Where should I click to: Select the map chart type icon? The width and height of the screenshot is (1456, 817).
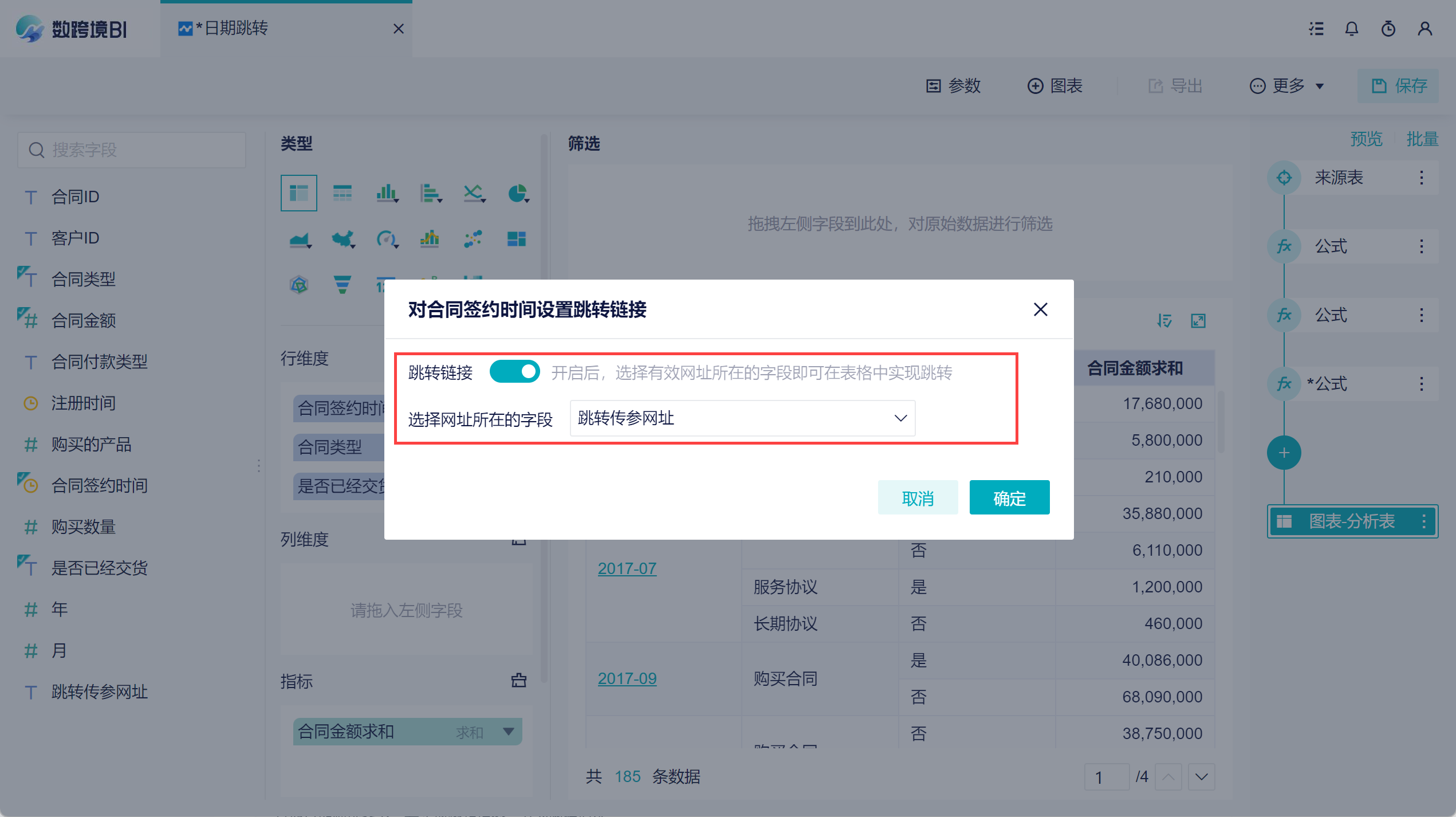click(343, 239)
